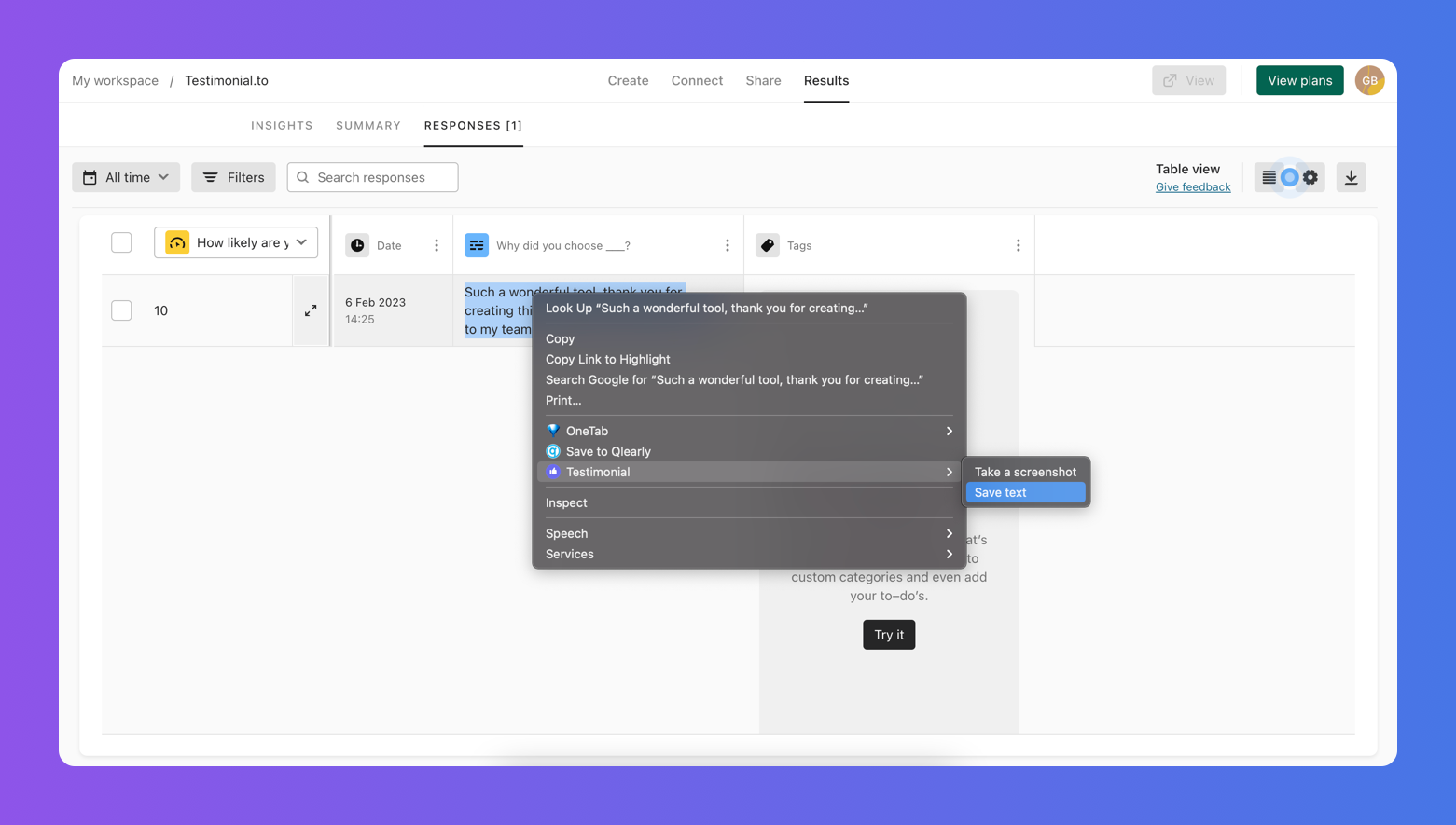Switch to the Insights tab
Image resolution: width=1456 pixels, height=825 pixels.
click(282, 125)
